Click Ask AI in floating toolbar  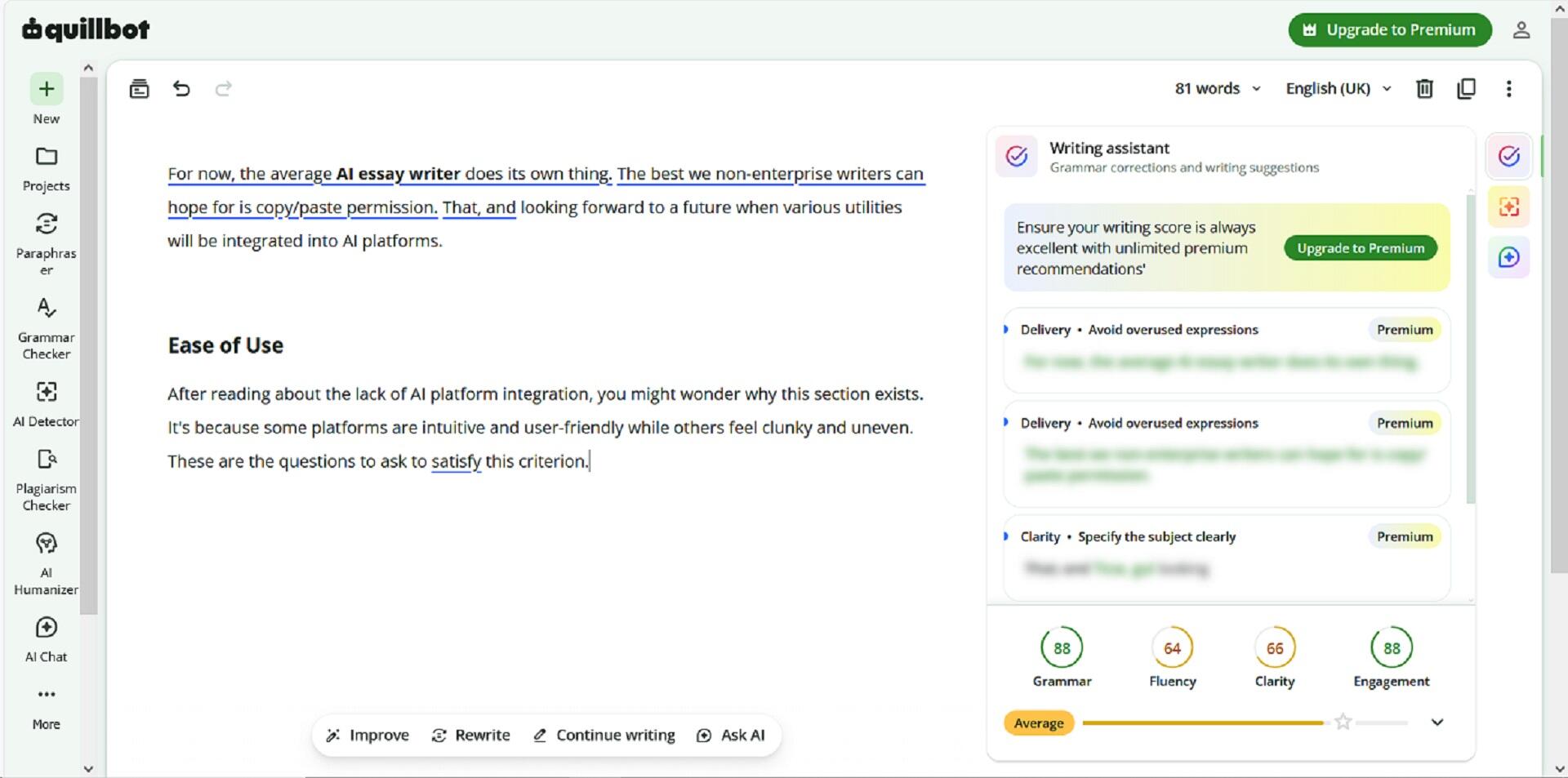pos(731,735)
